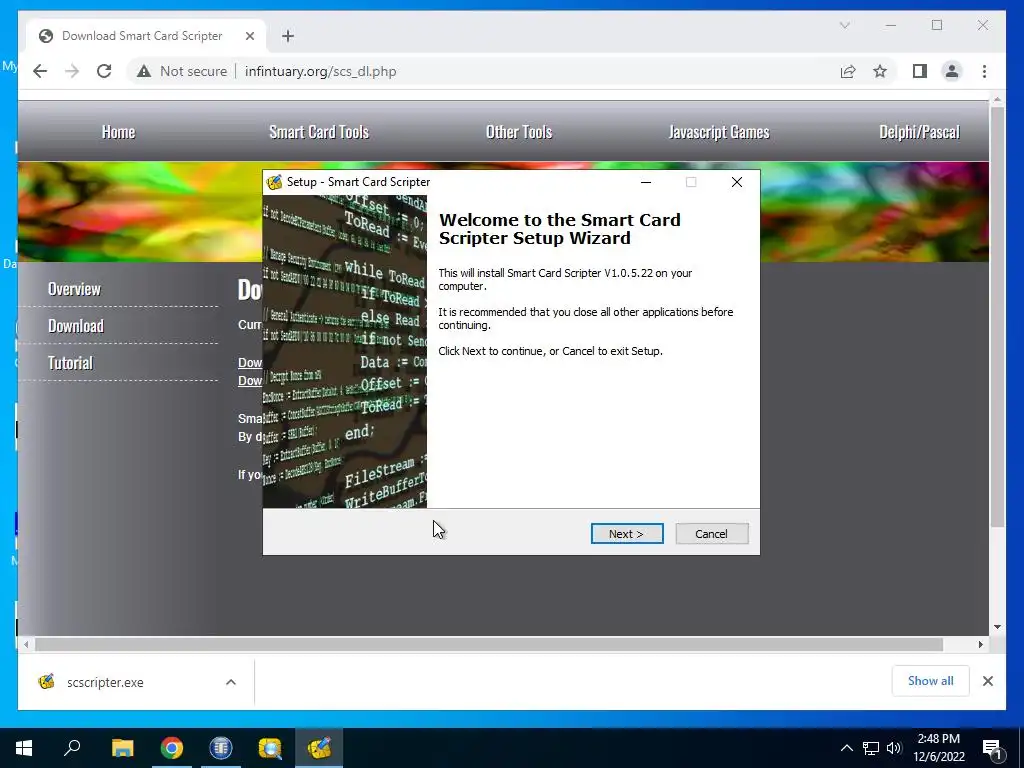This screenshot has width=1024, height=768.
Task: Go to the Download sidebar link
Action: tap(76, 326)
